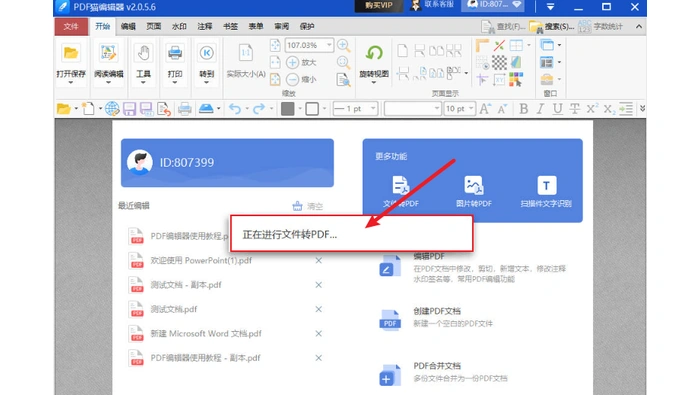Open the 搜索 search tool
This screenshot has height=395, width=700.
[x=551, y=27]
